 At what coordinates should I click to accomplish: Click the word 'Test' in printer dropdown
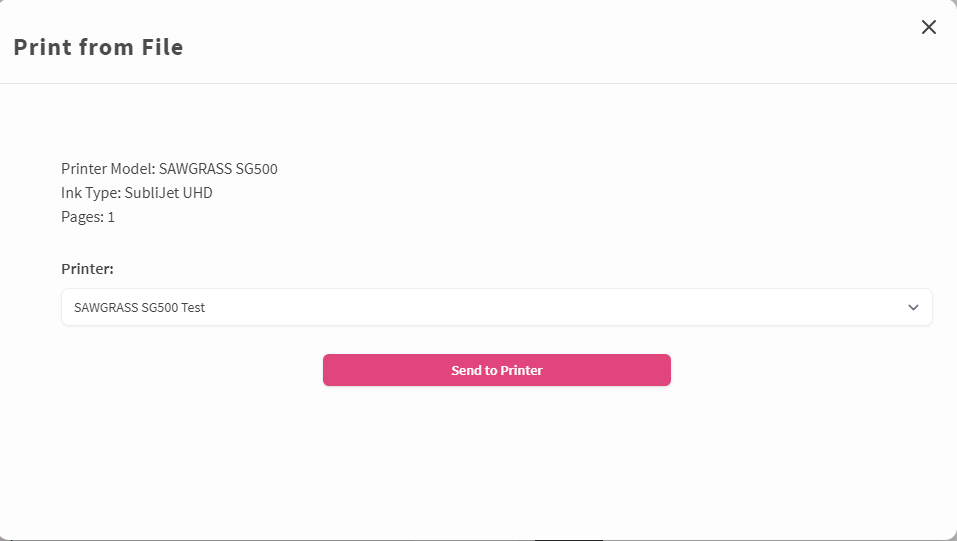pyautogui.click(x=193, y=308)
